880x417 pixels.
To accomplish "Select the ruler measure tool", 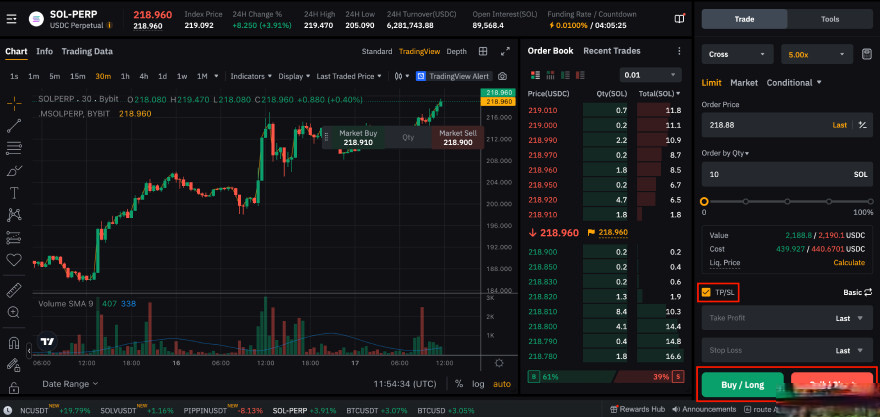I will tap(14, 290).
